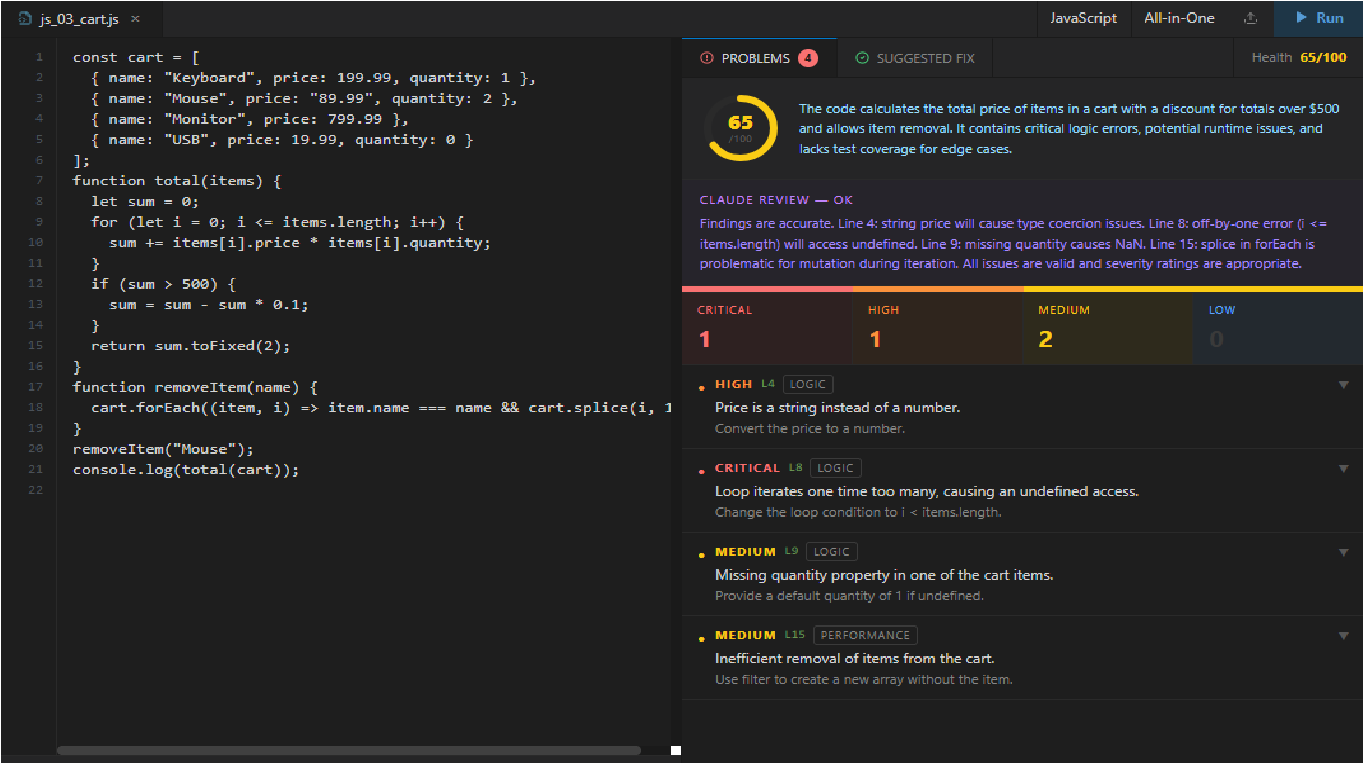
Task: Click the share/export upload icon
Action: tap(1250, 18)
